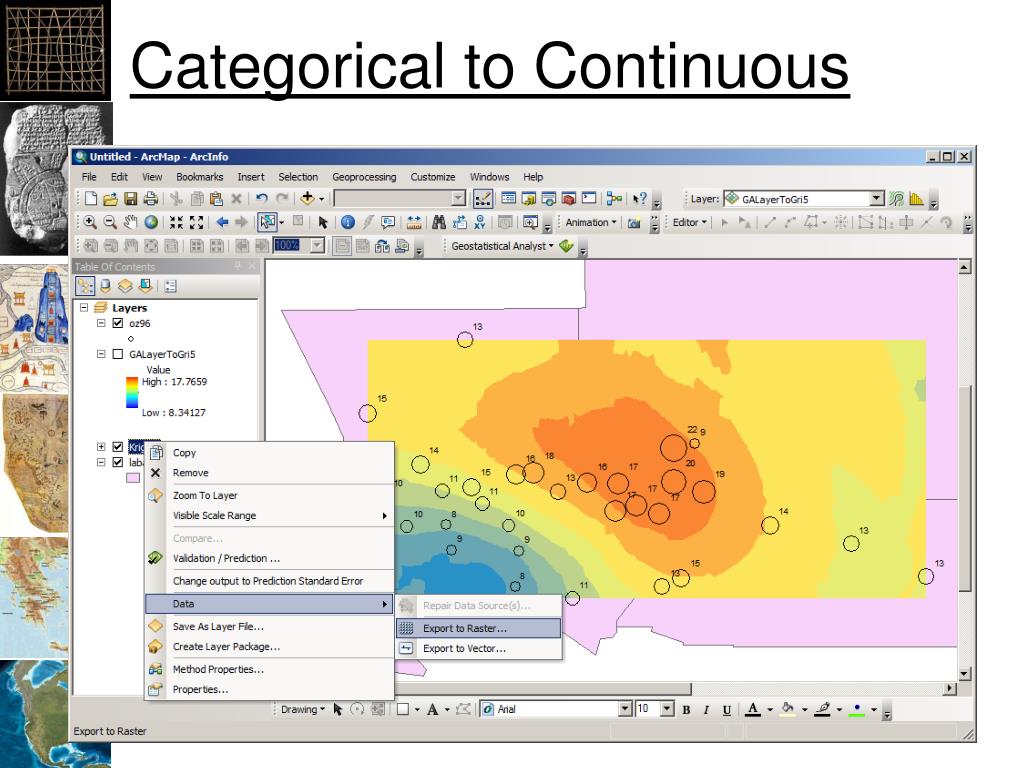Open the Editor Toolbar icon
Screen dimensions: 1024x768
(x=483, y=199)
